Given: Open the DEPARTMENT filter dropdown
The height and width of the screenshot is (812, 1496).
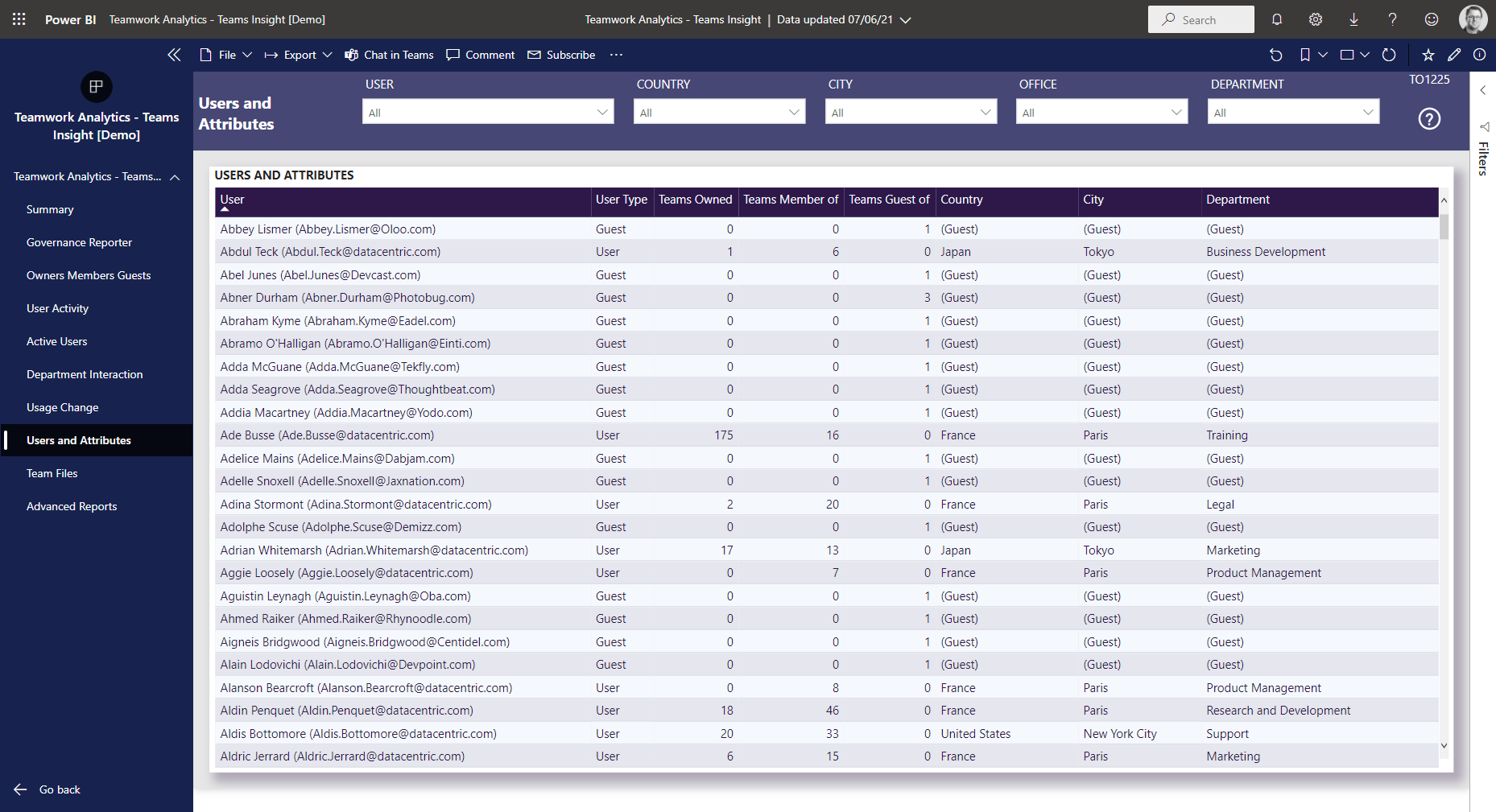Looking at the screenshot, I should [1294, 112].
